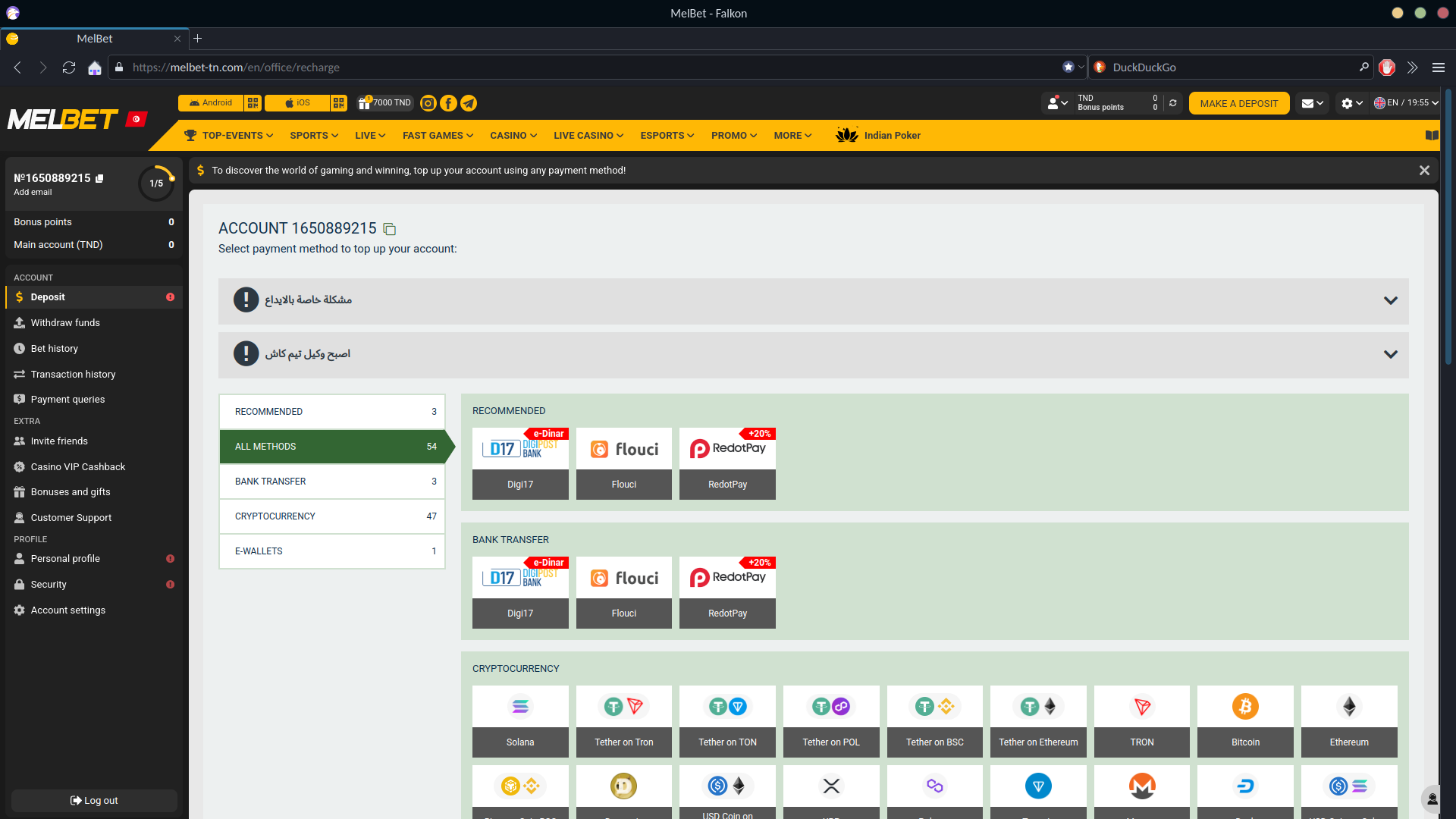Choose TRON cryptocurrency payment
Screen dimensions: 1456x819
(1142, 721)
